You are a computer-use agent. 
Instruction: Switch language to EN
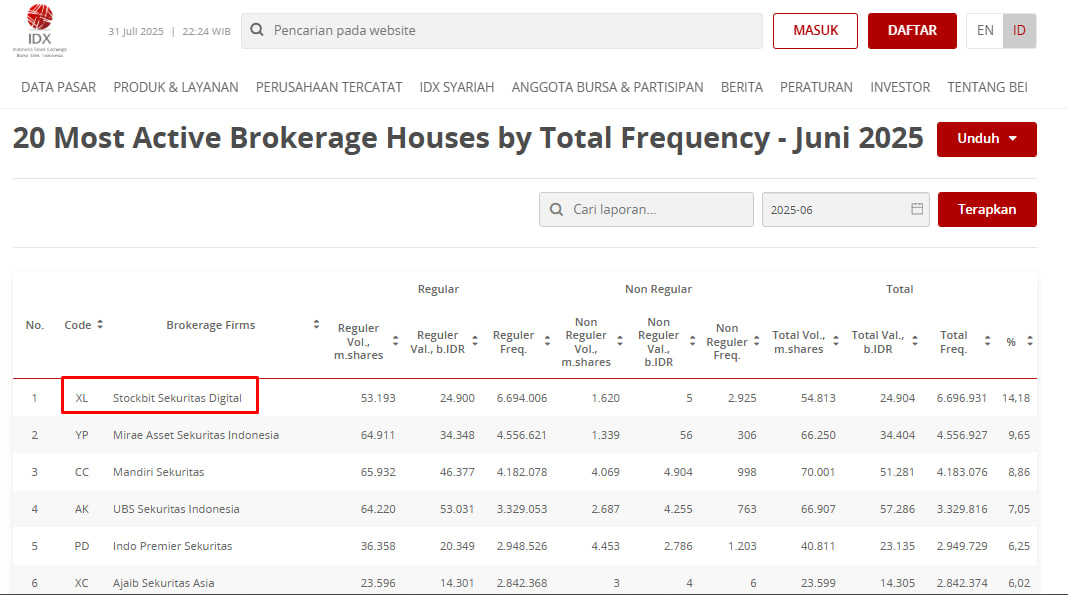(x=985, y=31)
